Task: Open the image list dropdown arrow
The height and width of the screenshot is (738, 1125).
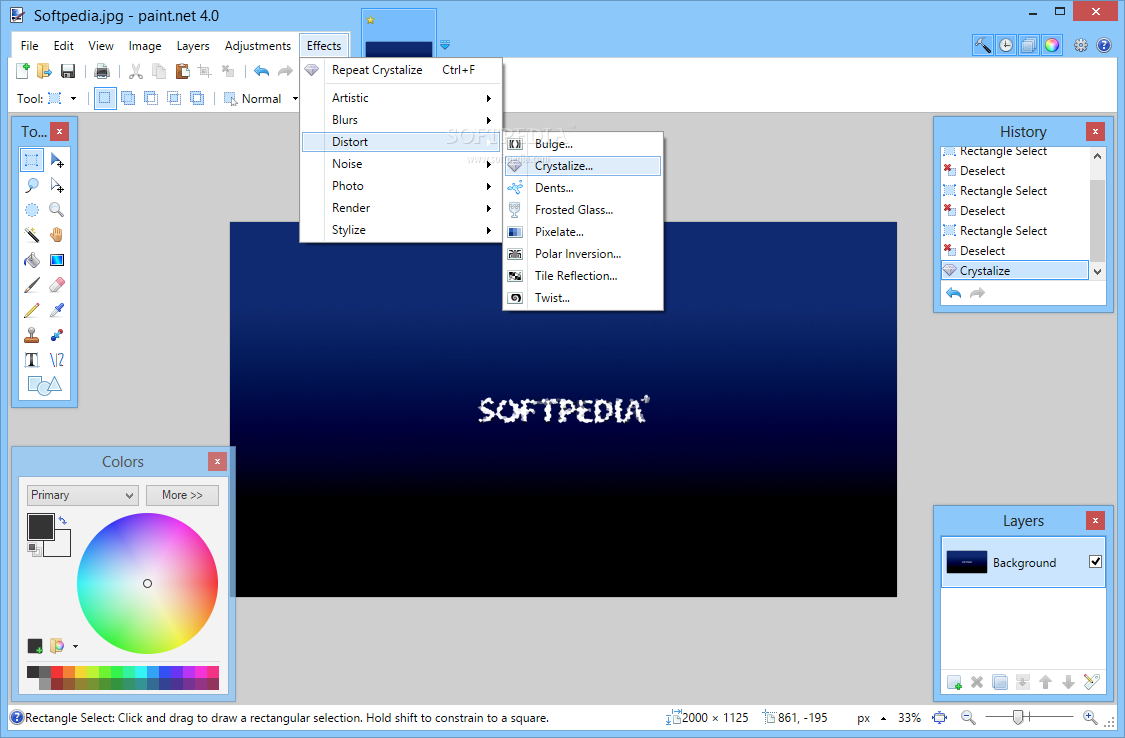Action: 445,45
